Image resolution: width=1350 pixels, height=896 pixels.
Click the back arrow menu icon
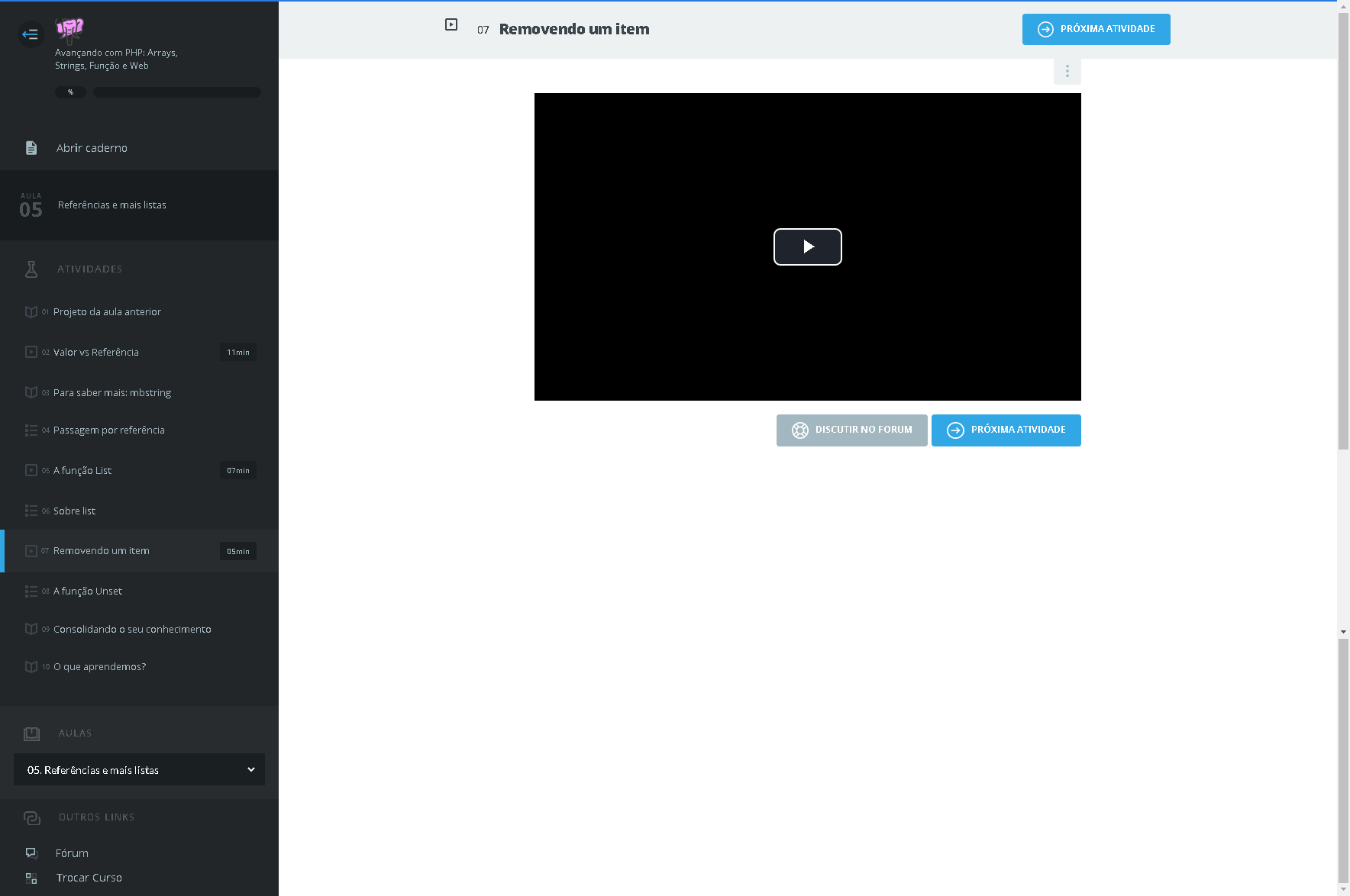pos(31,34)
